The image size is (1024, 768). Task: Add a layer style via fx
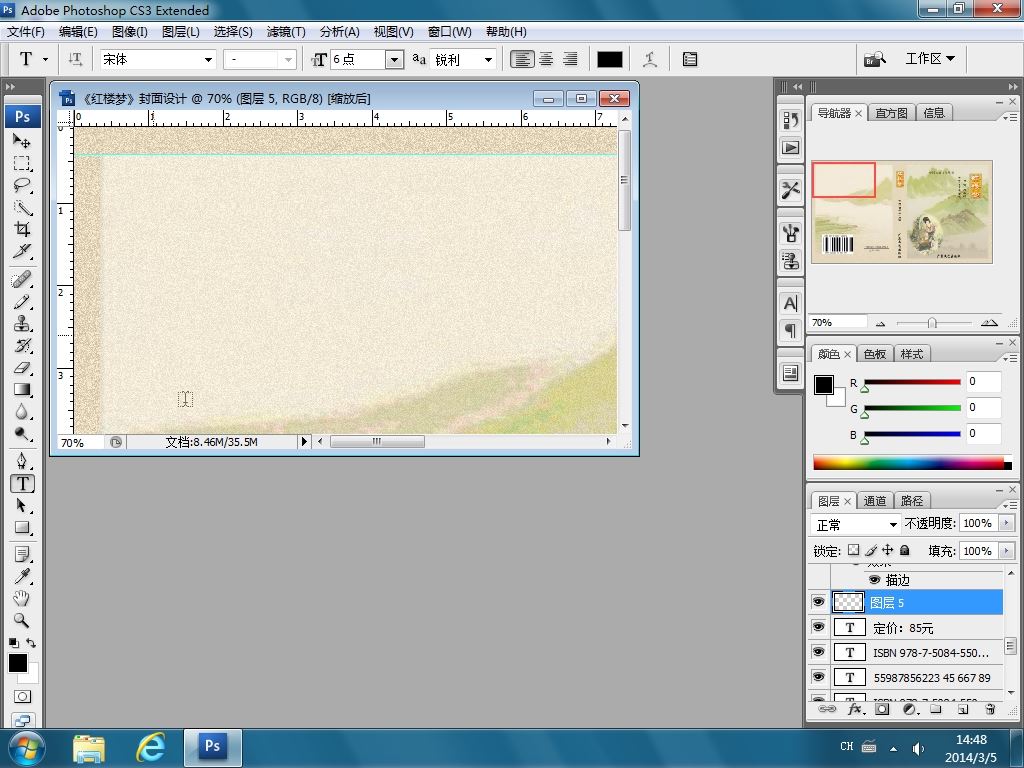pos(856,709)
